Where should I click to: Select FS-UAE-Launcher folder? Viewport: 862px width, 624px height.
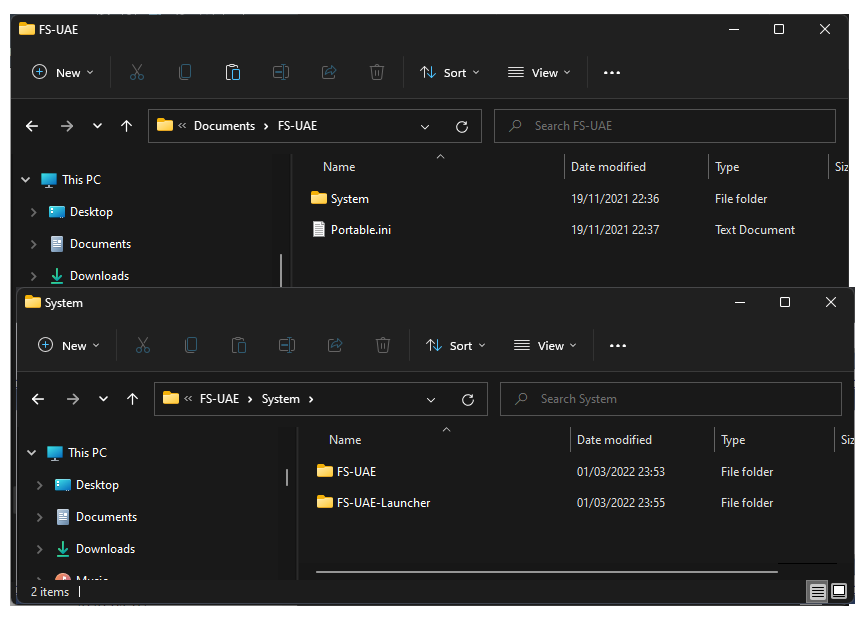[x=383, y=502]
